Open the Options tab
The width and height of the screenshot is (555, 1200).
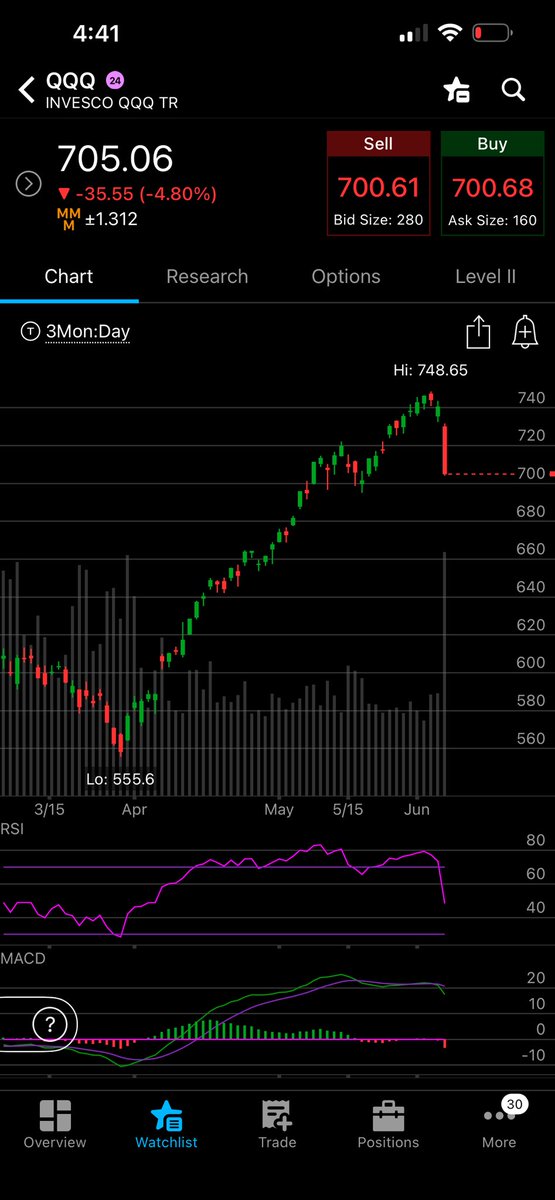pyautogui.click(x=346, y=276)
